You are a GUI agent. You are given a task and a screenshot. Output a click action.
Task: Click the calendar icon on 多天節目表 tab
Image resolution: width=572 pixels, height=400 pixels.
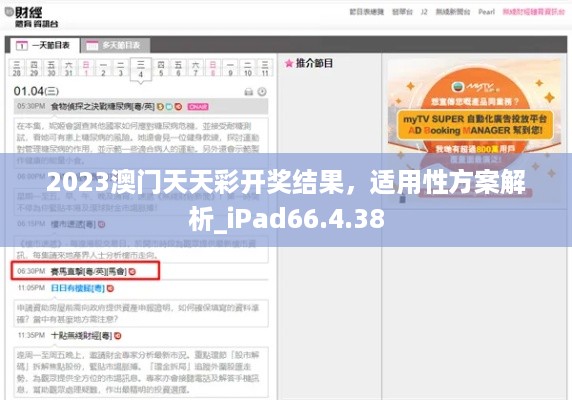click(x=92, y=46)
